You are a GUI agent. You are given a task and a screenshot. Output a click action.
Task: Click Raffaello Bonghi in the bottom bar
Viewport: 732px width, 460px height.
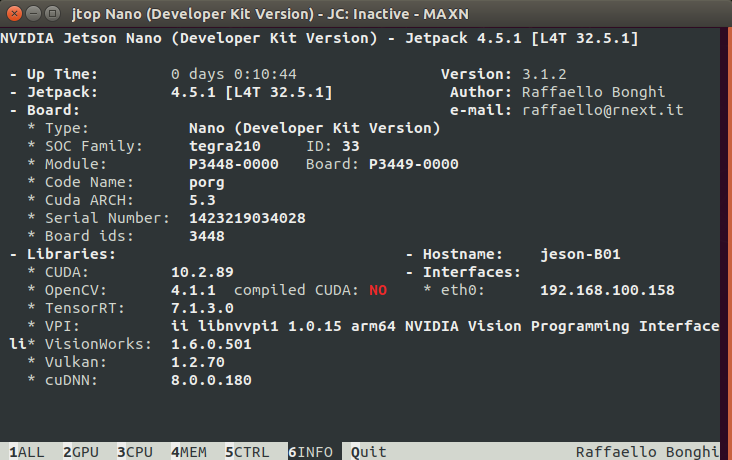(648, 452)
